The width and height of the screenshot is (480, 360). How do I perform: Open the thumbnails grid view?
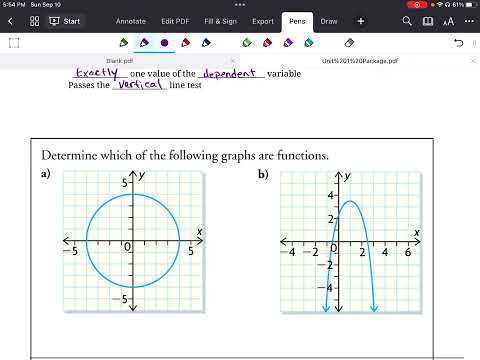34,21
